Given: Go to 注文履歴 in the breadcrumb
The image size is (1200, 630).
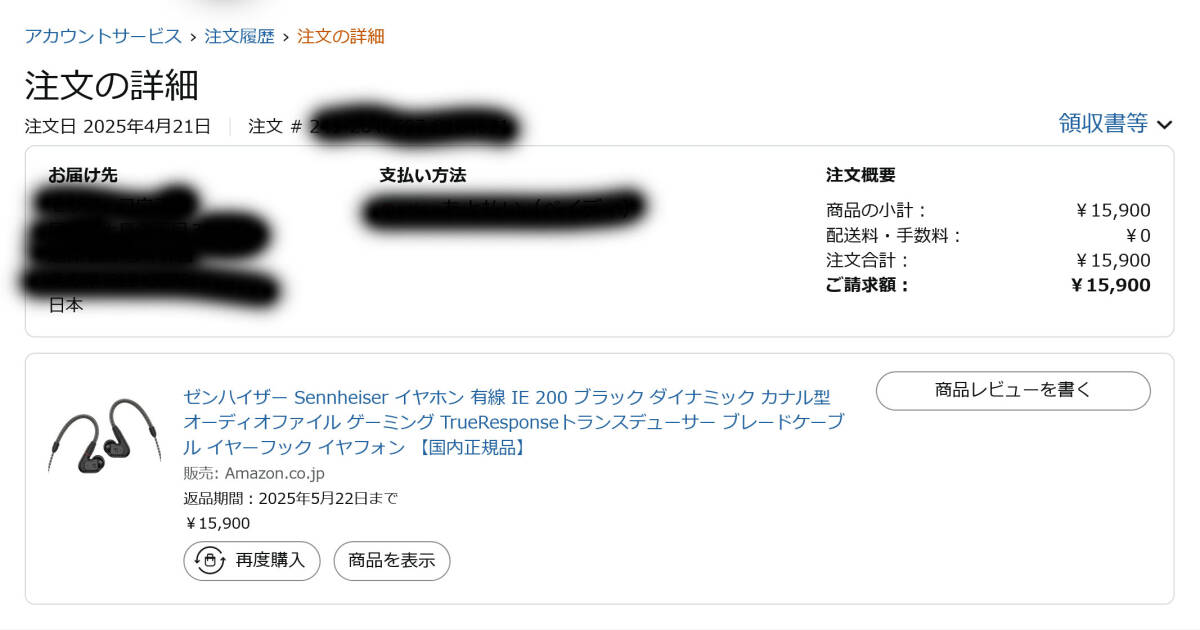Looking at the screenshot, I should click(239, 37).
